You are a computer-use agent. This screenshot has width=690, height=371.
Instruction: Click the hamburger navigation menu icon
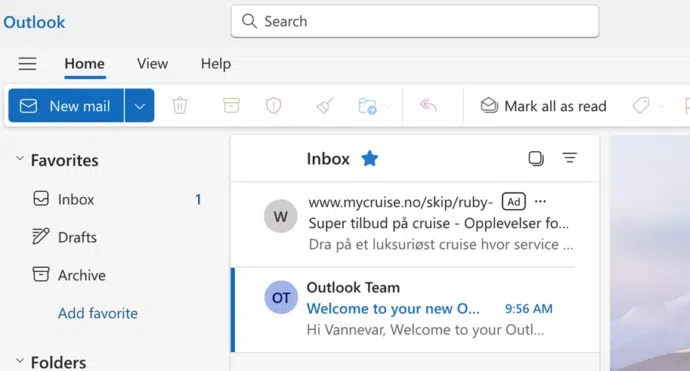(27, 64)
